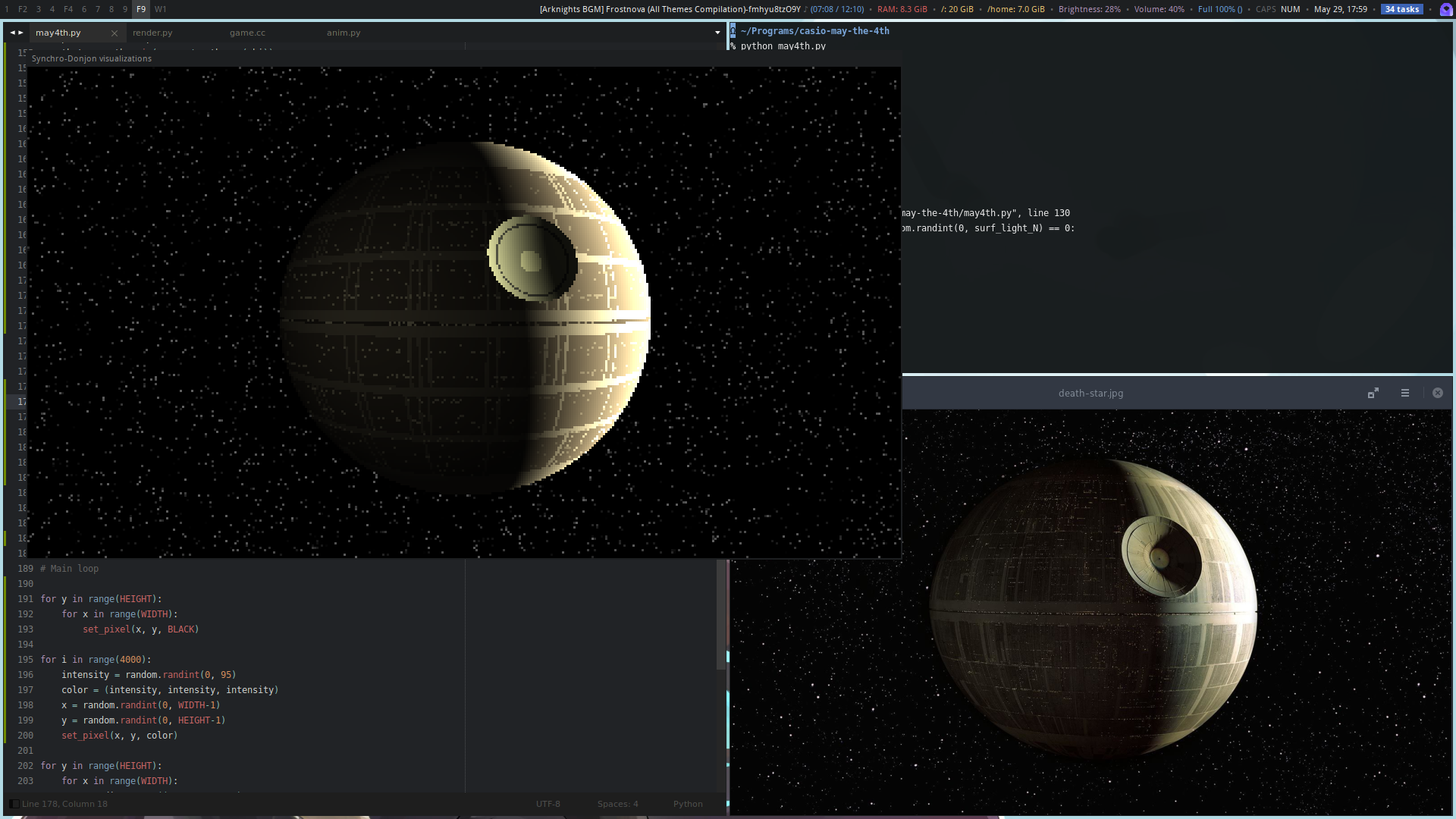Click the Death Star photo in viewer
Viewport: 1456px width, 819px height.
tap(1092, 610)
